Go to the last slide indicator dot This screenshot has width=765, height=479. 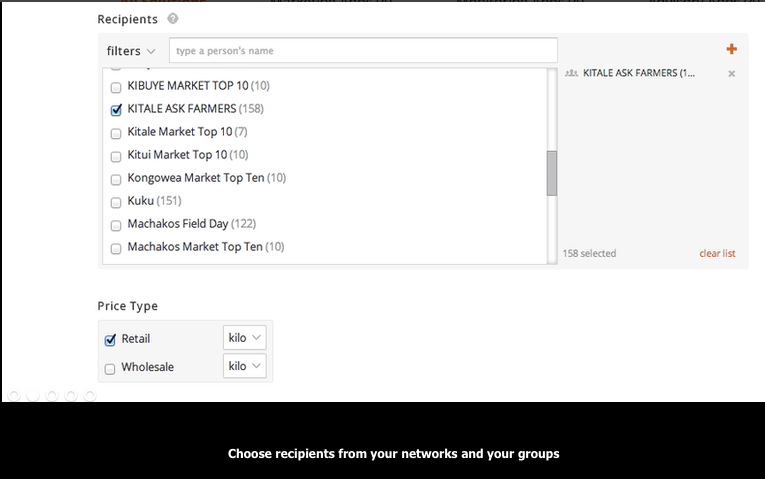90,396
